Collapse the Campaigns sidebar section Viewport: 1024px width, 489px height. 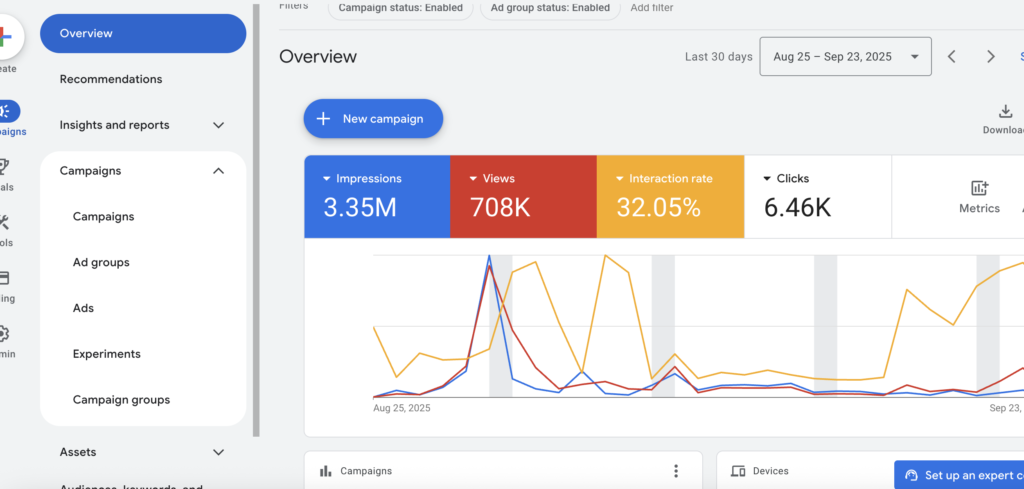(x=219, y=171)
